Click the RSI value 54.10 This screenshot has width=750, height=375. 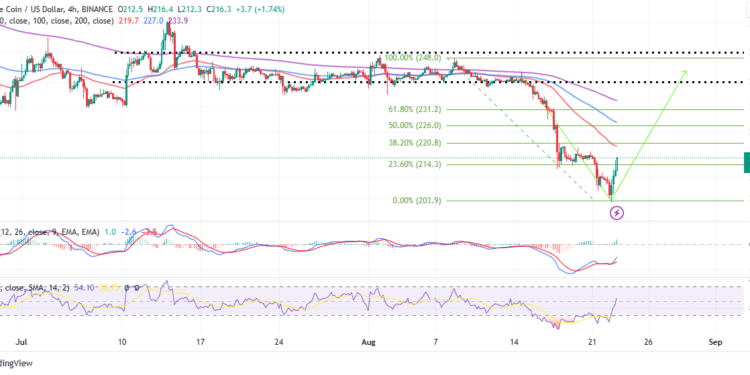coord(84,288)
